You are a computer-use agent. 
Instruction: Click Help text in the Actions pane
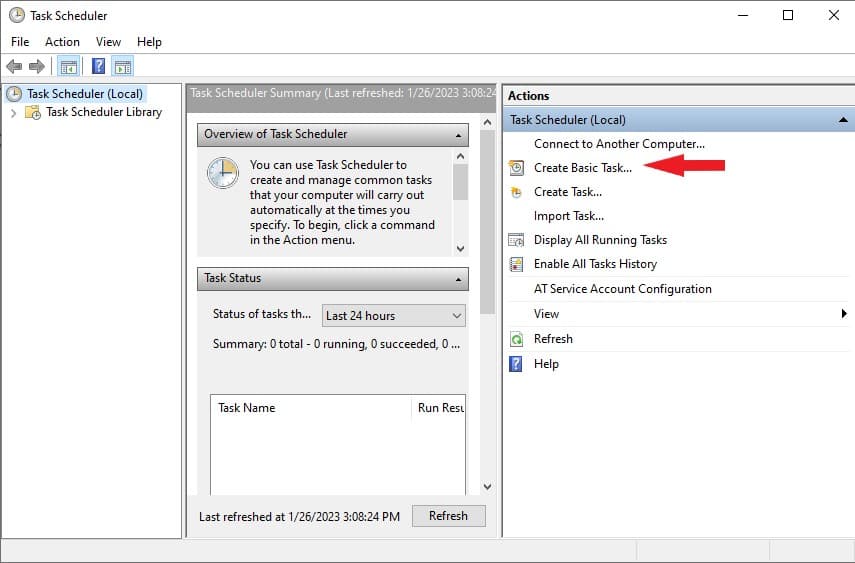(546, 364)
